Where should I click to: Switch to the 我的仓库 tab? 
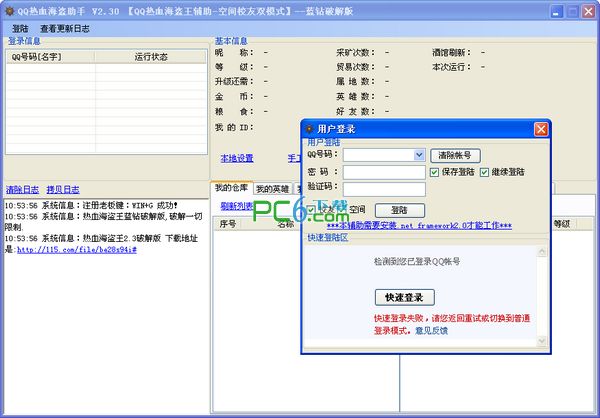[231, 188]
